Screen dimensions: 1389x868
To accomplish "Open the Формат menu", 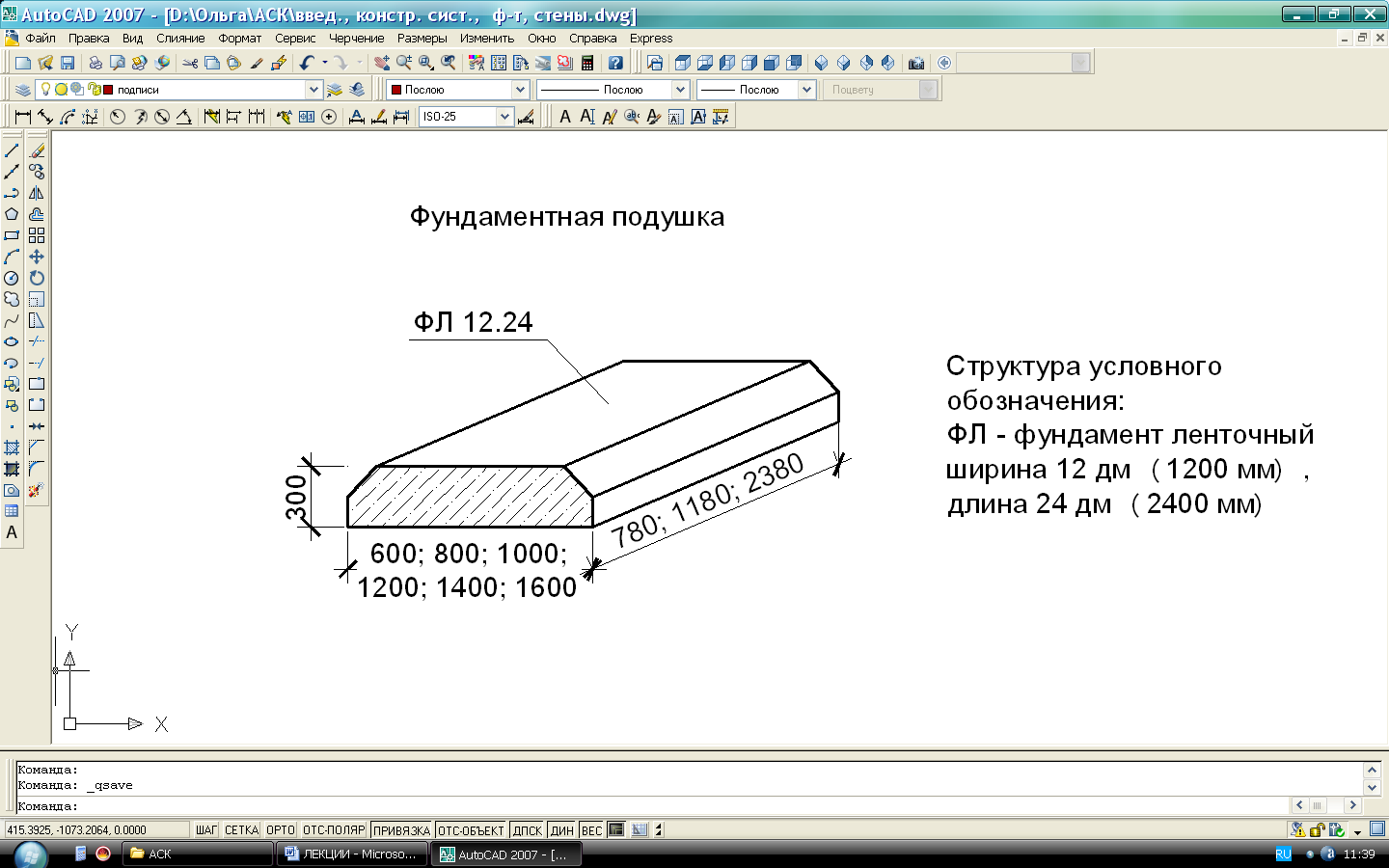I will [239, 39].
